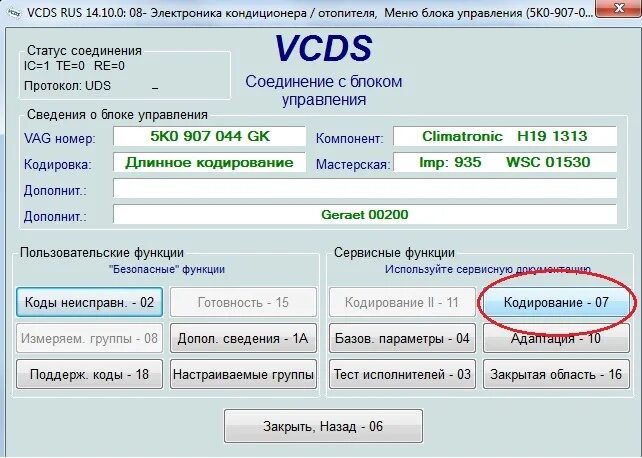Open 'Кодирование - 07' coding function
642x458 pixels.
(556, 302)
